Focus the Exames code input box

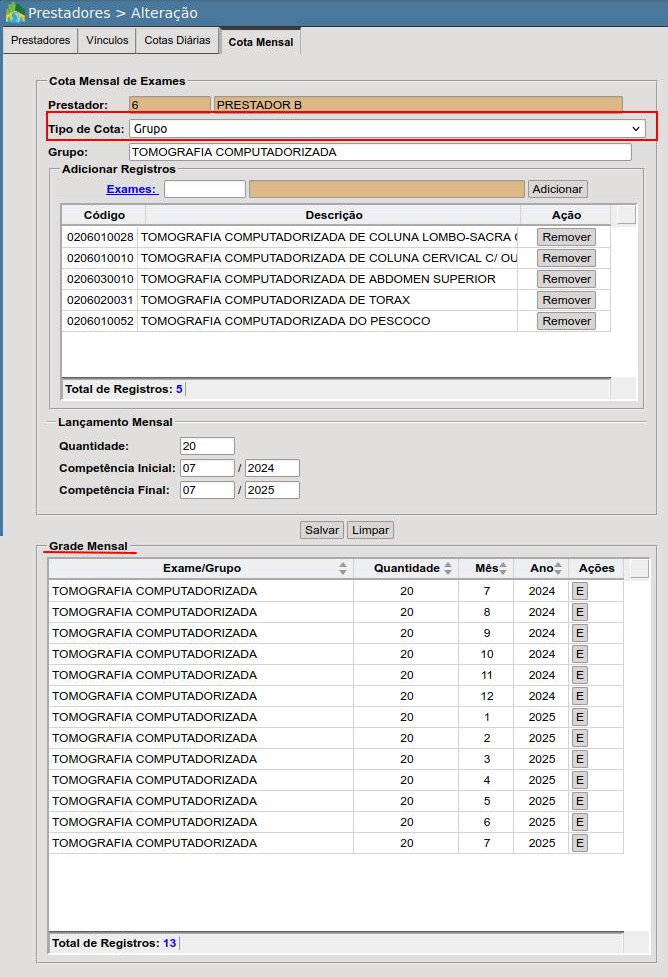204,189
